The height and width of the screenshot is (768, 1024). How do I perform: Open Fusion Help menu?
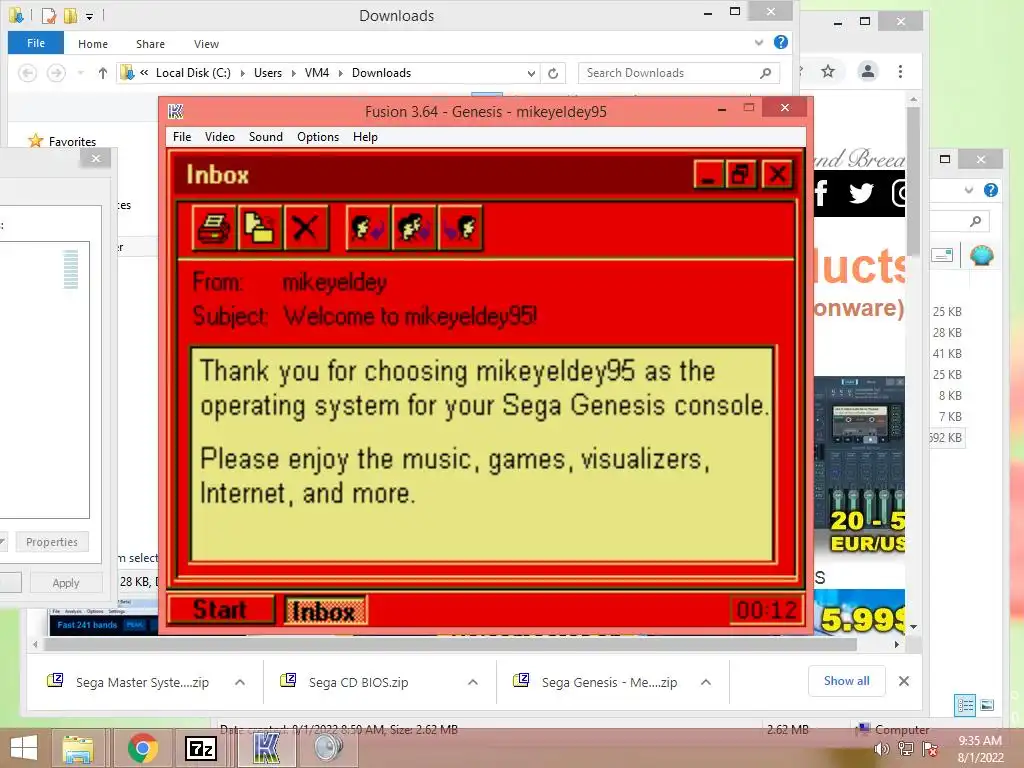[x=365, y=136]
